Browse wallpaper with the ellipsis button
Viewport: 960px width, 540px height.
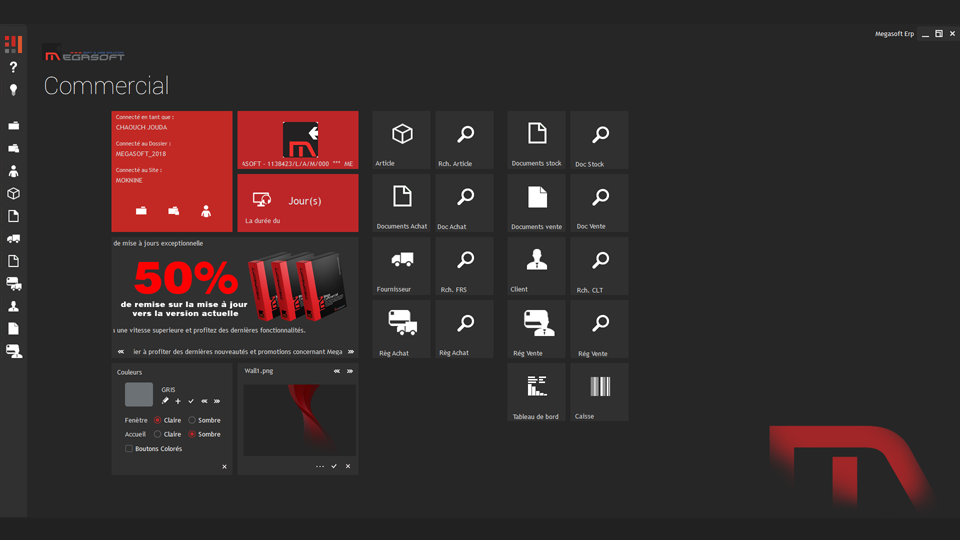(320, 466)
